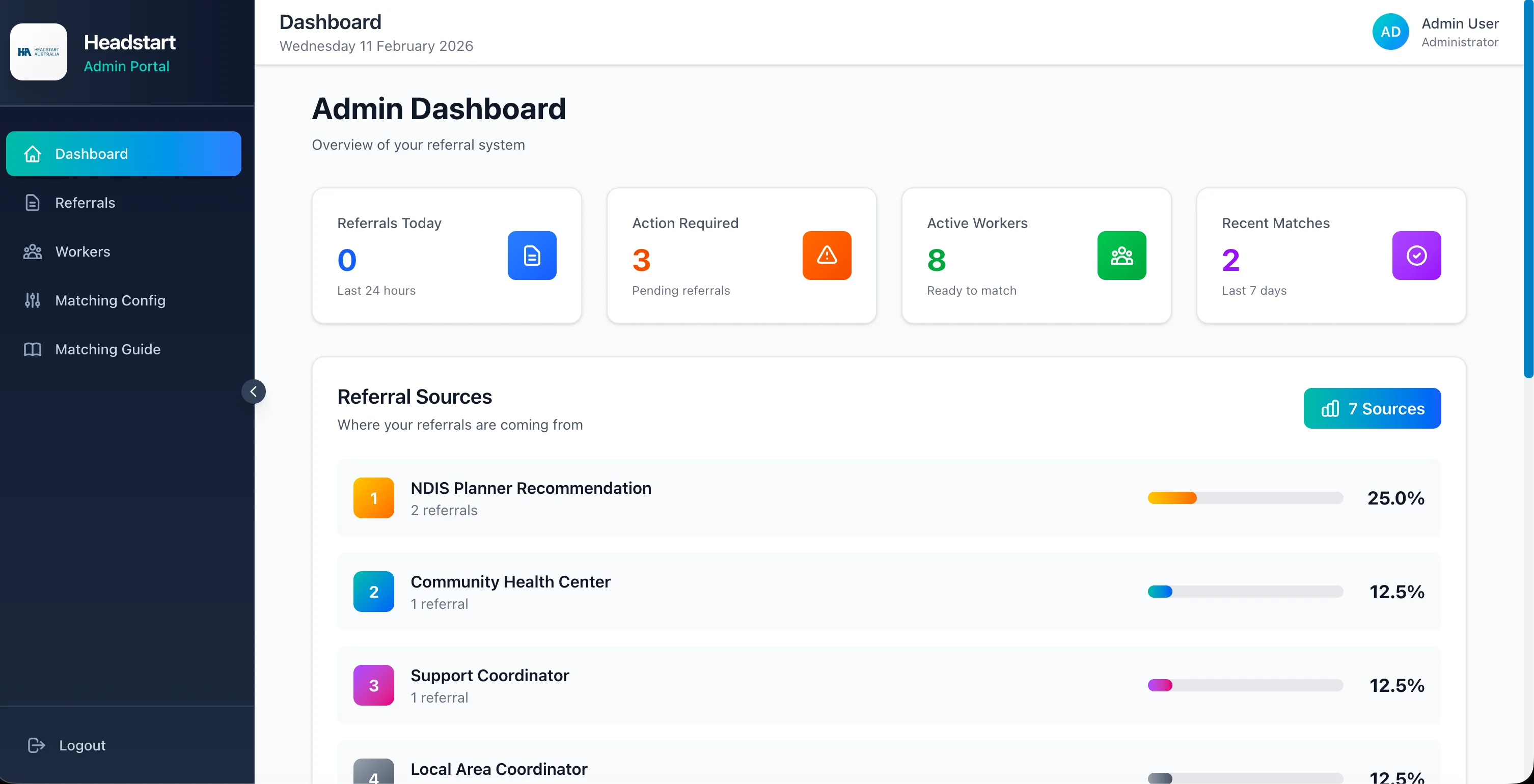This screenshot has height=784, width=1534.
Task: Click rank badge 4 for Local Area Coordinator
Action: 373,771
